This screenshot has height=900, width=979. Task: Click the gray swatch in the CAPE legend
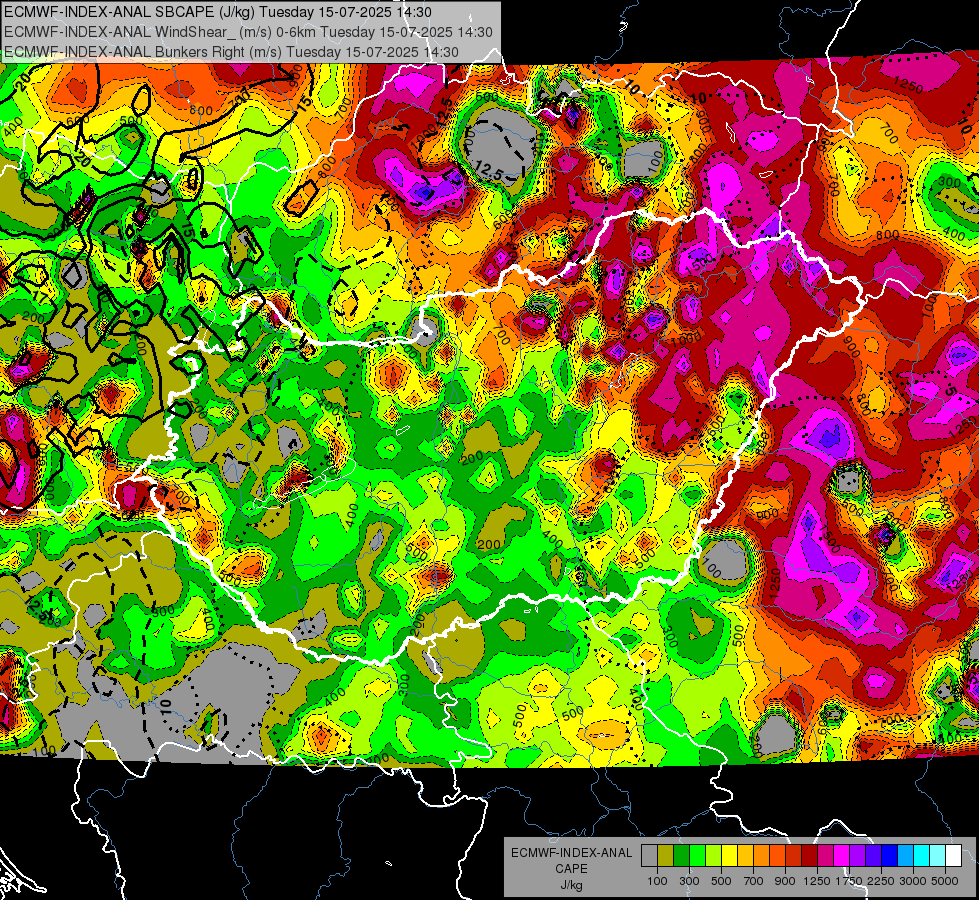coord(650,856)
